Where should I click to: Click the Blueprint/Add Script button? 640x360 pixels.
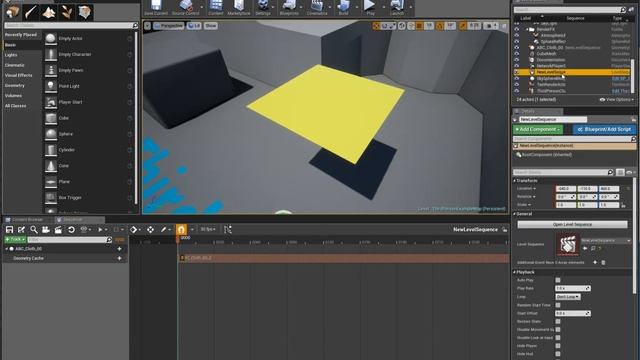pyautogui.click(x=604, y=129)
